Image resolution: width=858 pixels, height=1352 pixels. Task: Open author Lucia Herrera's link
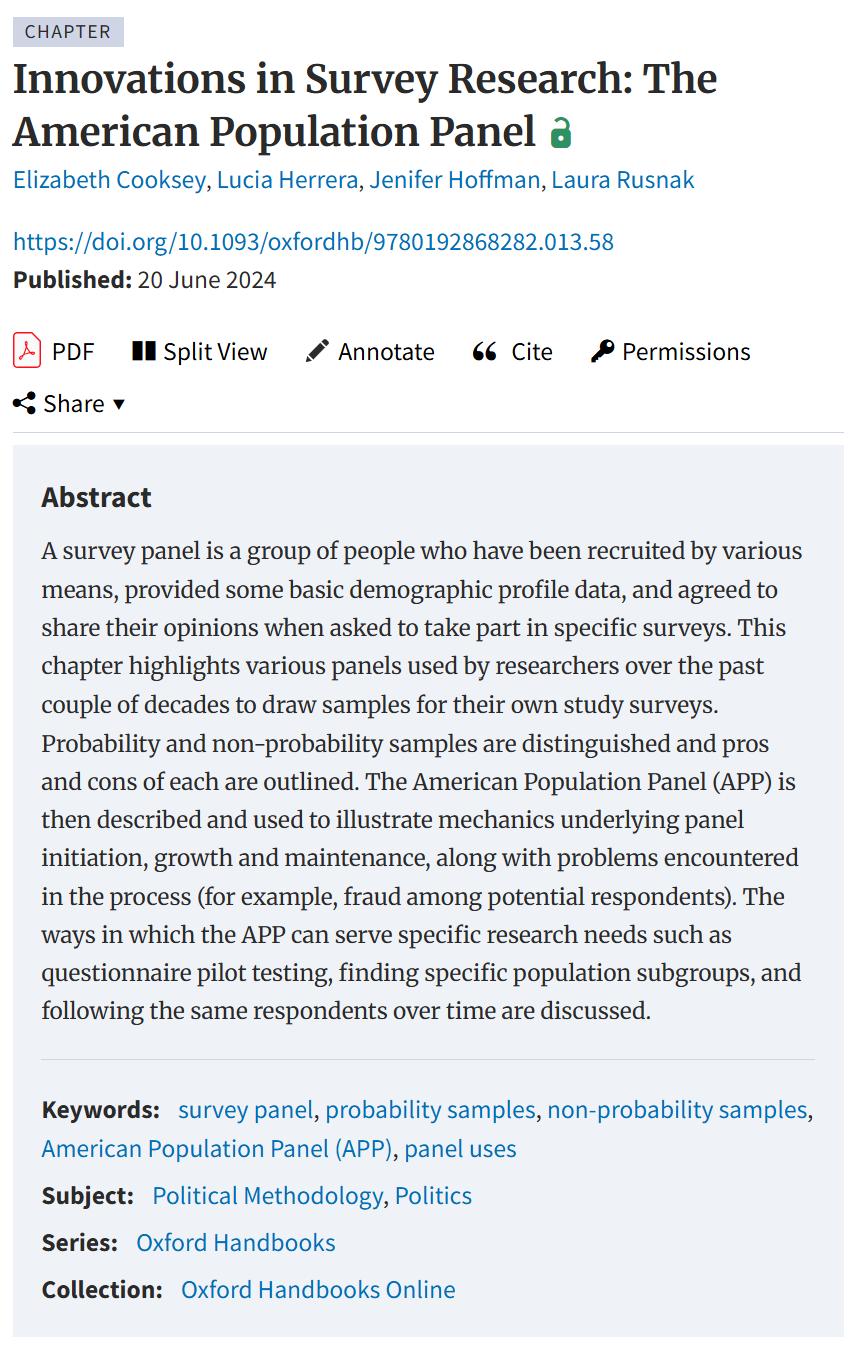288,180
